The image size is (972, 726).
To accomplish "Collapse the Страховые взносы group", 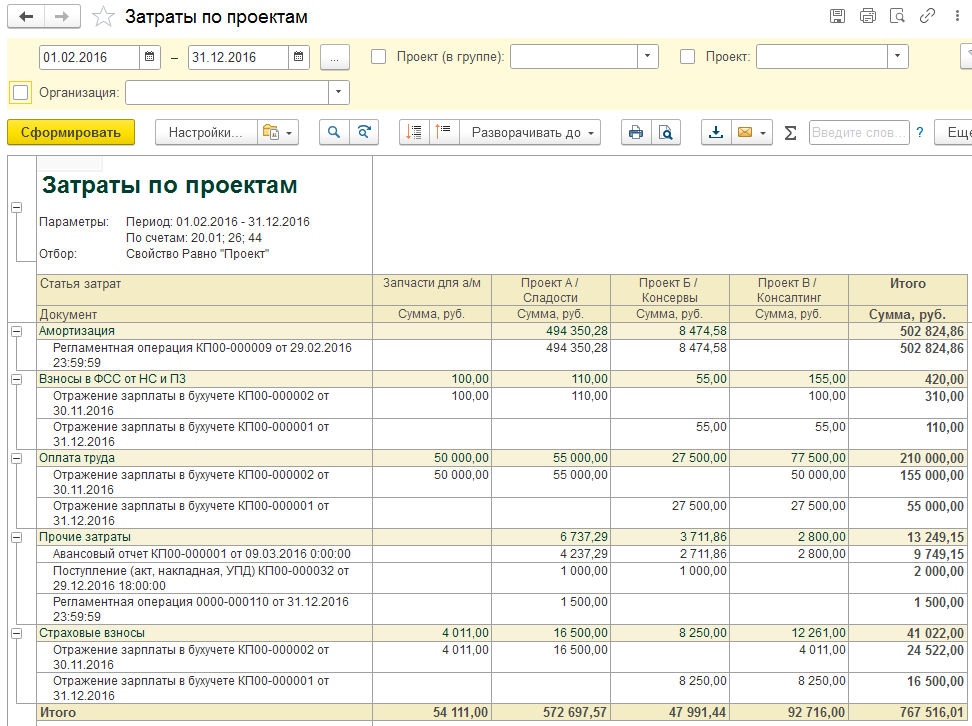I will (x=17, y=634).
